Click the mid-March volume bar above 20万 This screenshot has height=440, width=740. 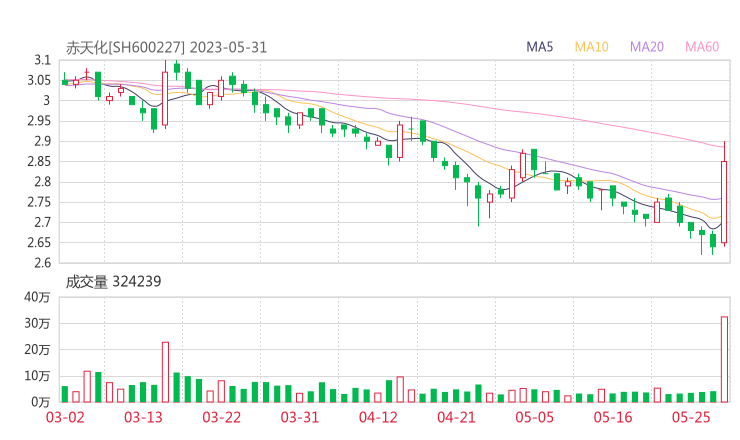(x=165, y=372)
